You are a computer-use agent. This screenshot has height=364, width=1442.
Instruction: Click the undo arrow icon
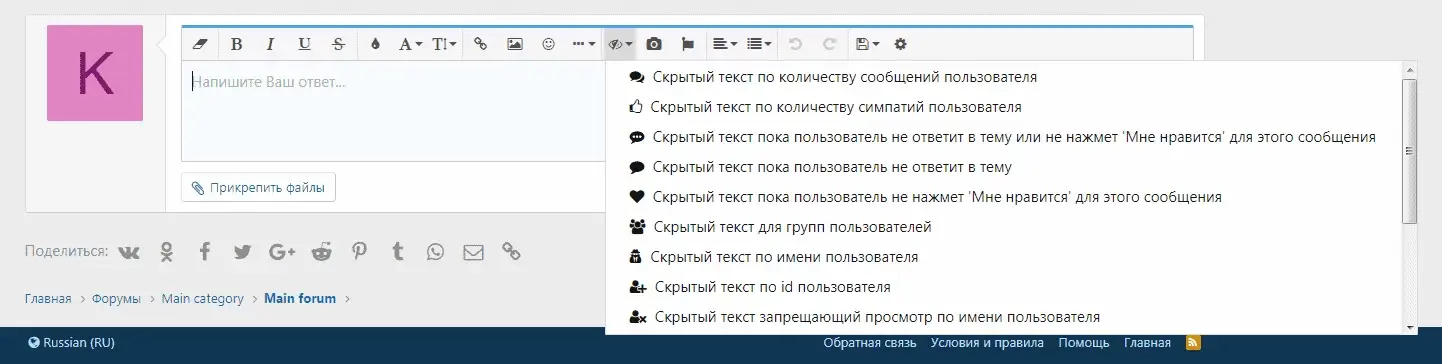(796, 44)
